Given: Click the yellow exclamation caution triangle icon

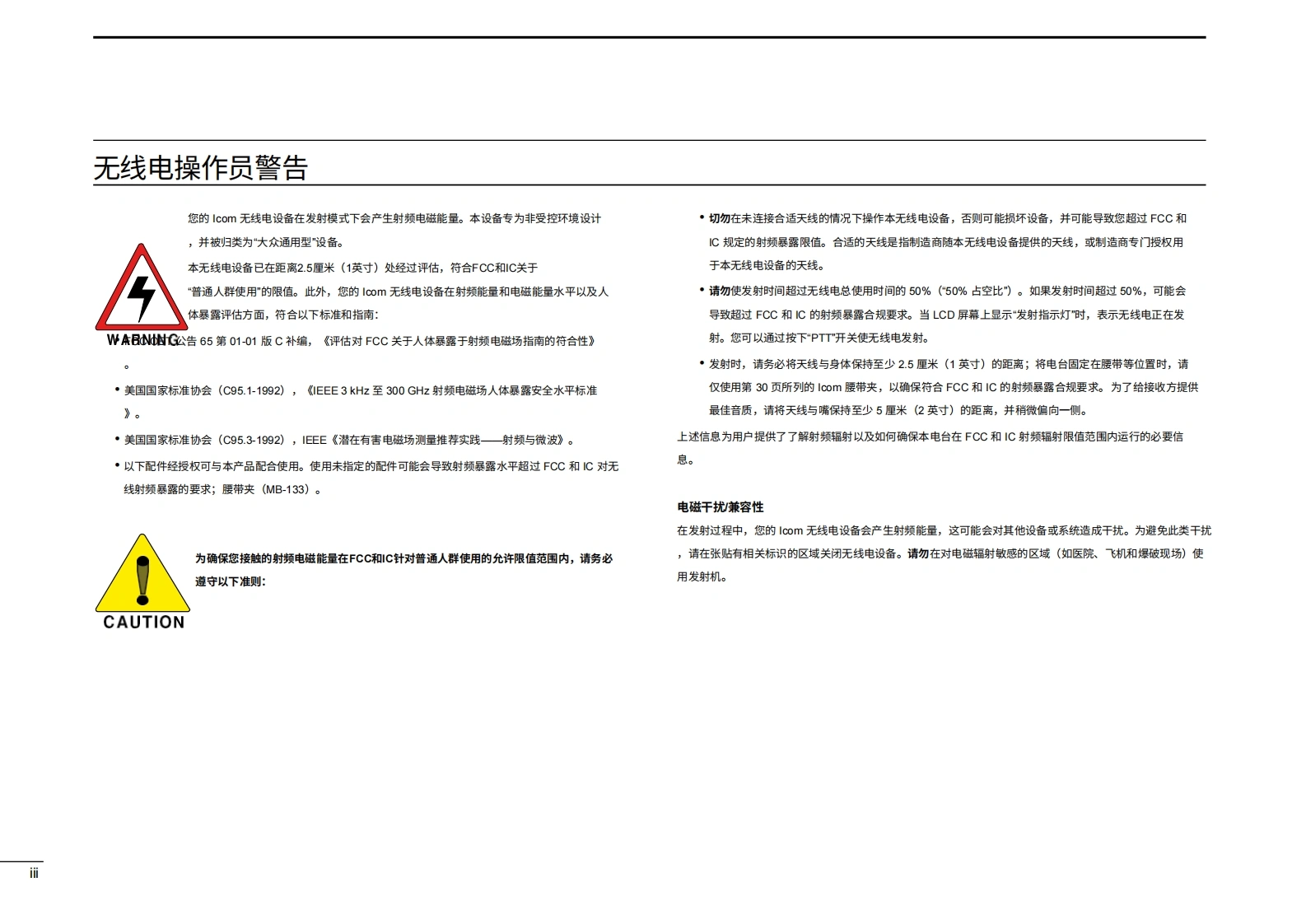Looking at the screenshot, I should pos(142,576).
